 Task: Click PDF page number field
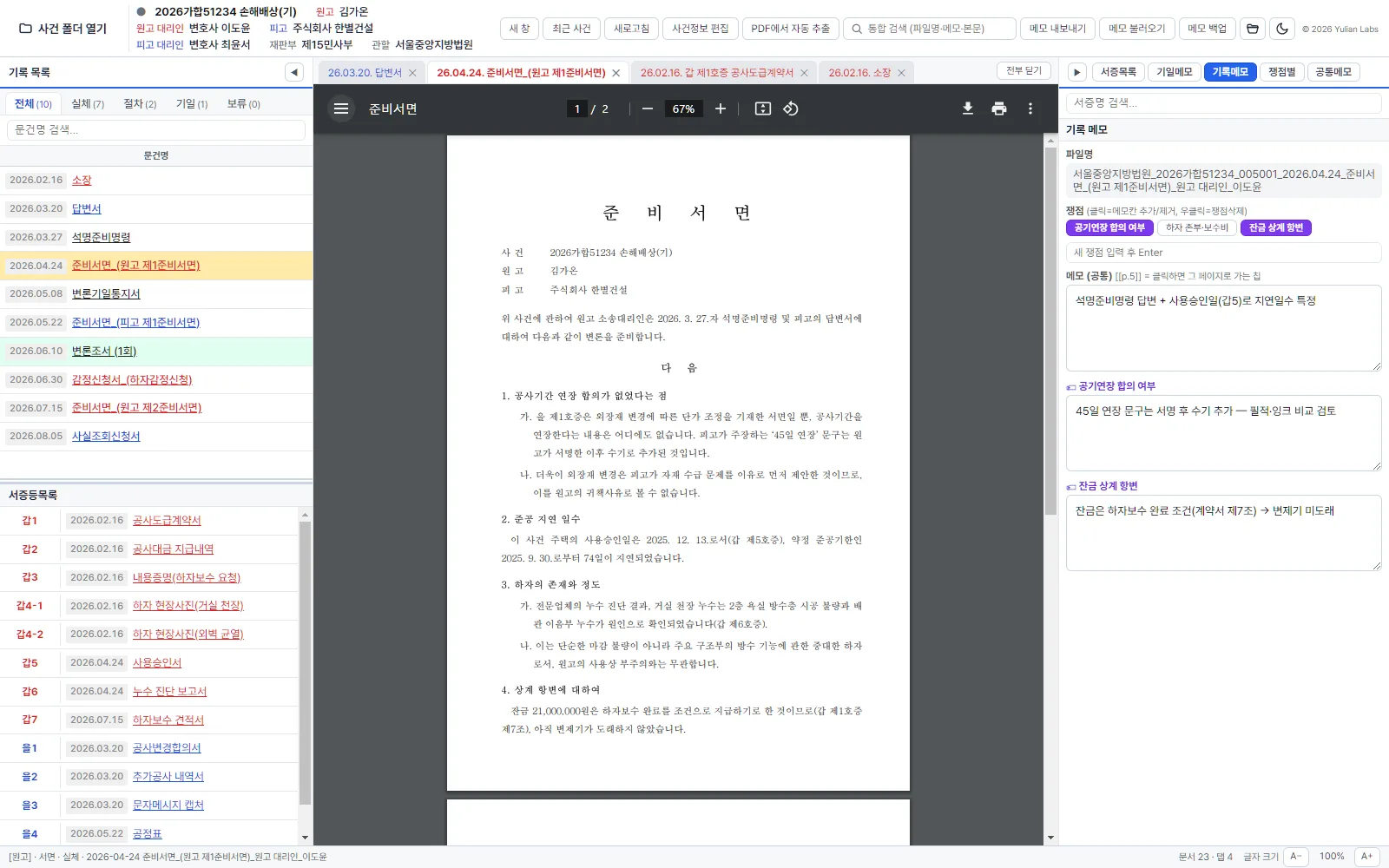[576, 108]
